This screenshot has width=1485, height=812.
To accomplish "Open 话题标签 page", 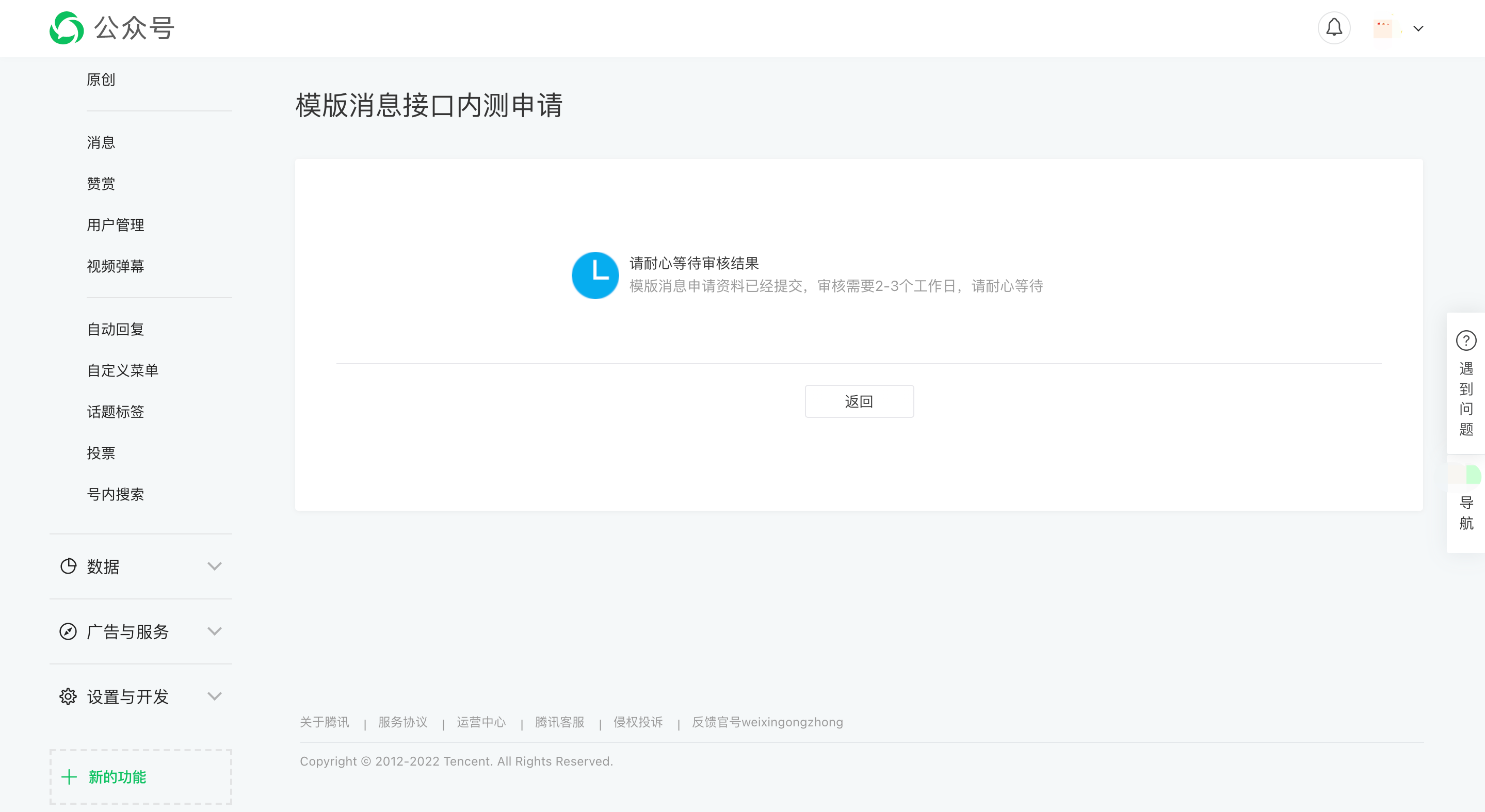I will point(115,412).
